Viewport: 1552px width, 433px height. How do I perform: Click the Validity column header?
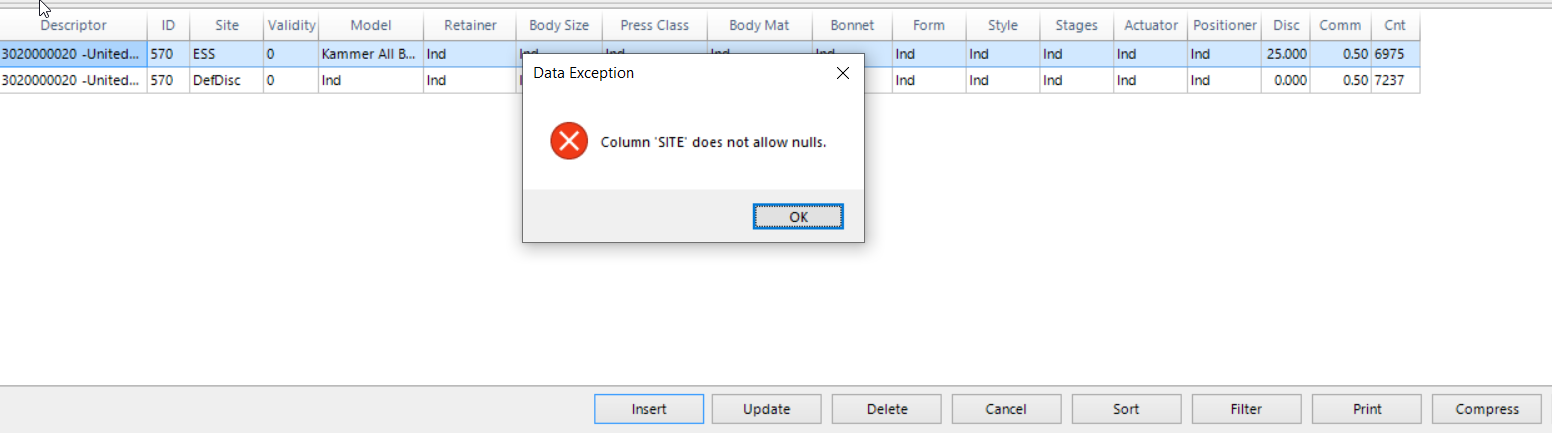click(291, 25)
